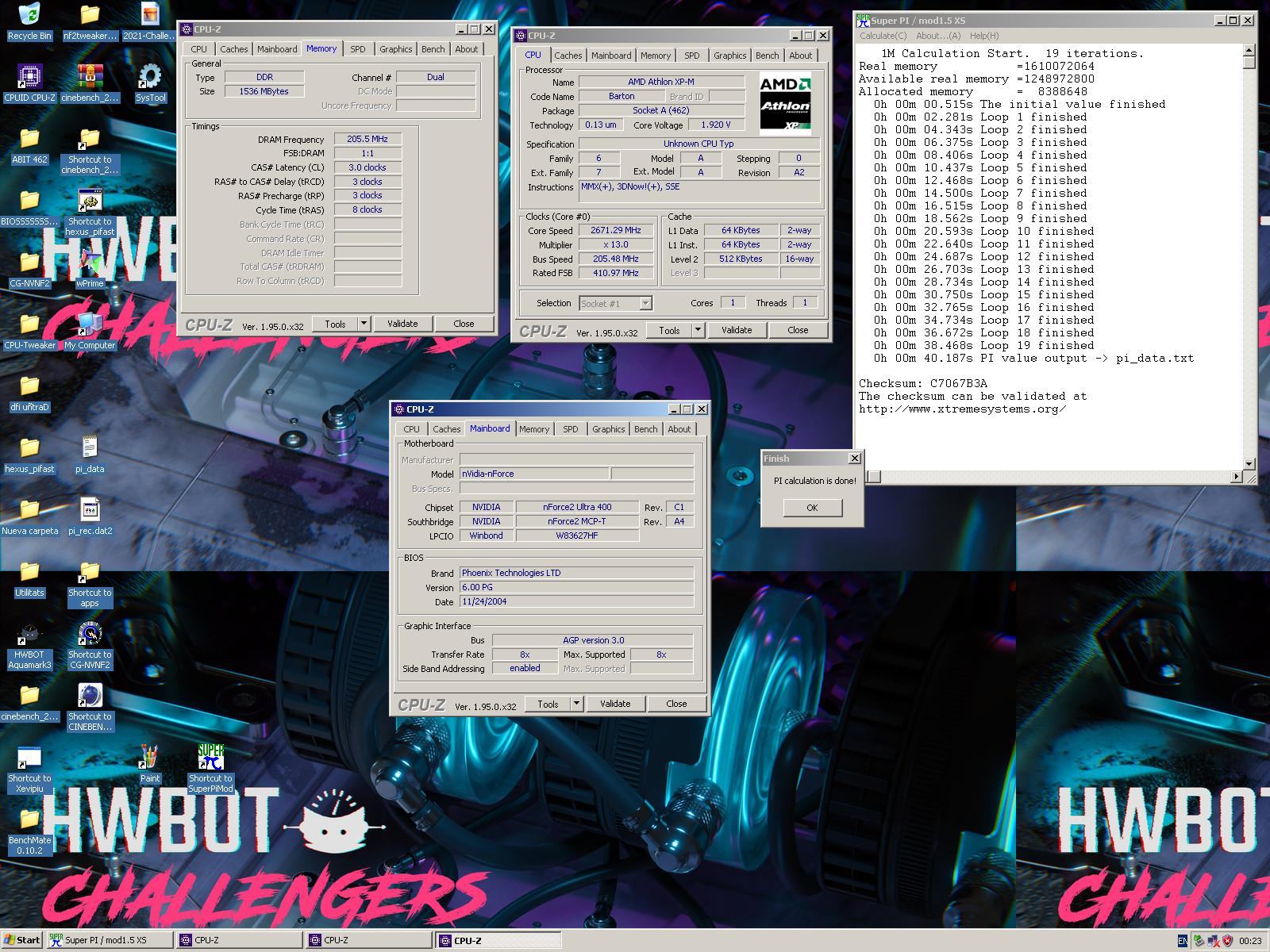The height and width of the screenshot is (952, 1270).
Task: Click the EN language indicator in tray
Action: (x=1183, y=941)
